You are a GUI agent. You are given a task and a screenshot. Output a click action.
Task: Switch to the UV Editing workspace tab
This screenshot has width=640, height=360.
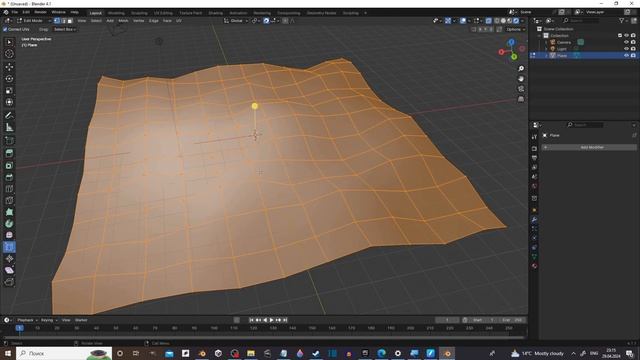coord(163,13)
